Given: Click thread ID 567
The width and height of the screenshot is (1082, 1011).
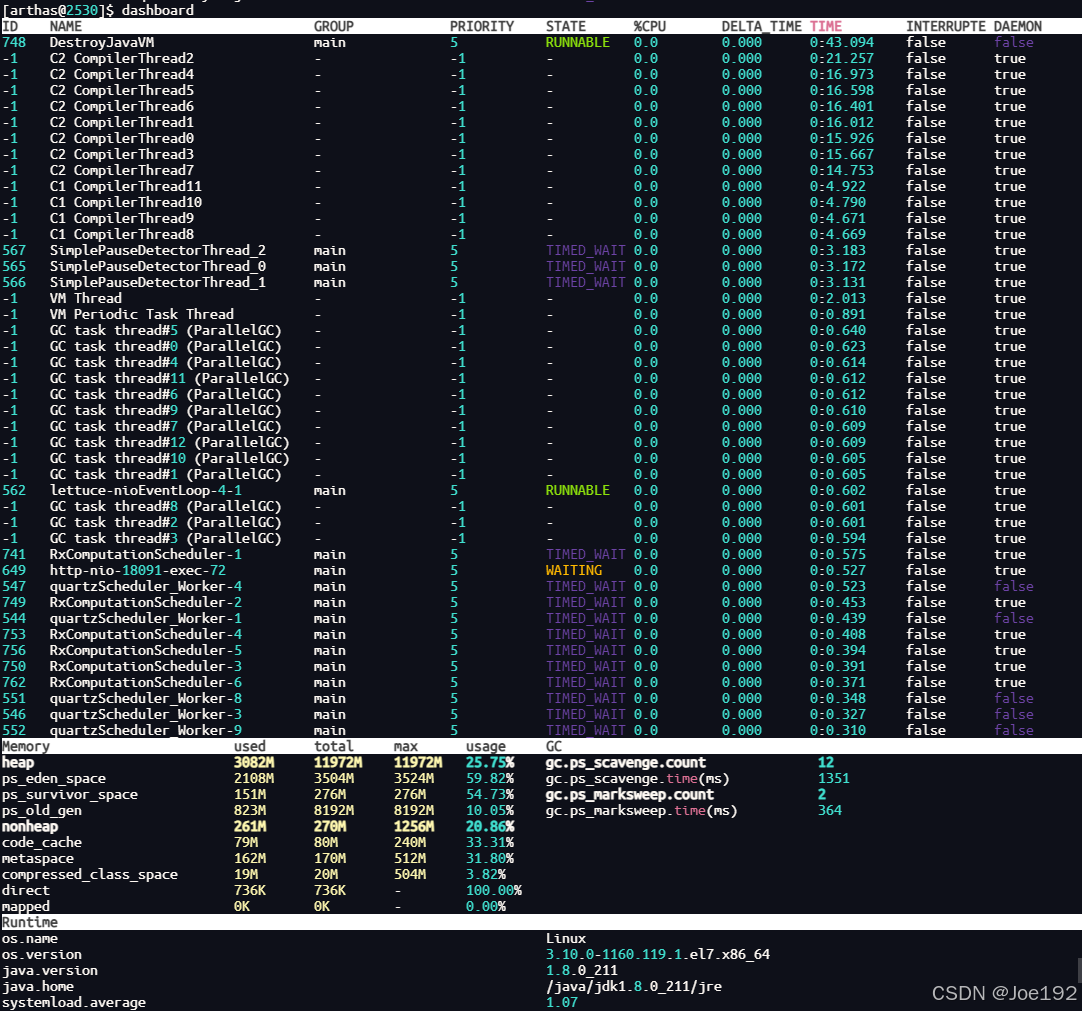Looking at the screenshot, I should click(14, 251).
